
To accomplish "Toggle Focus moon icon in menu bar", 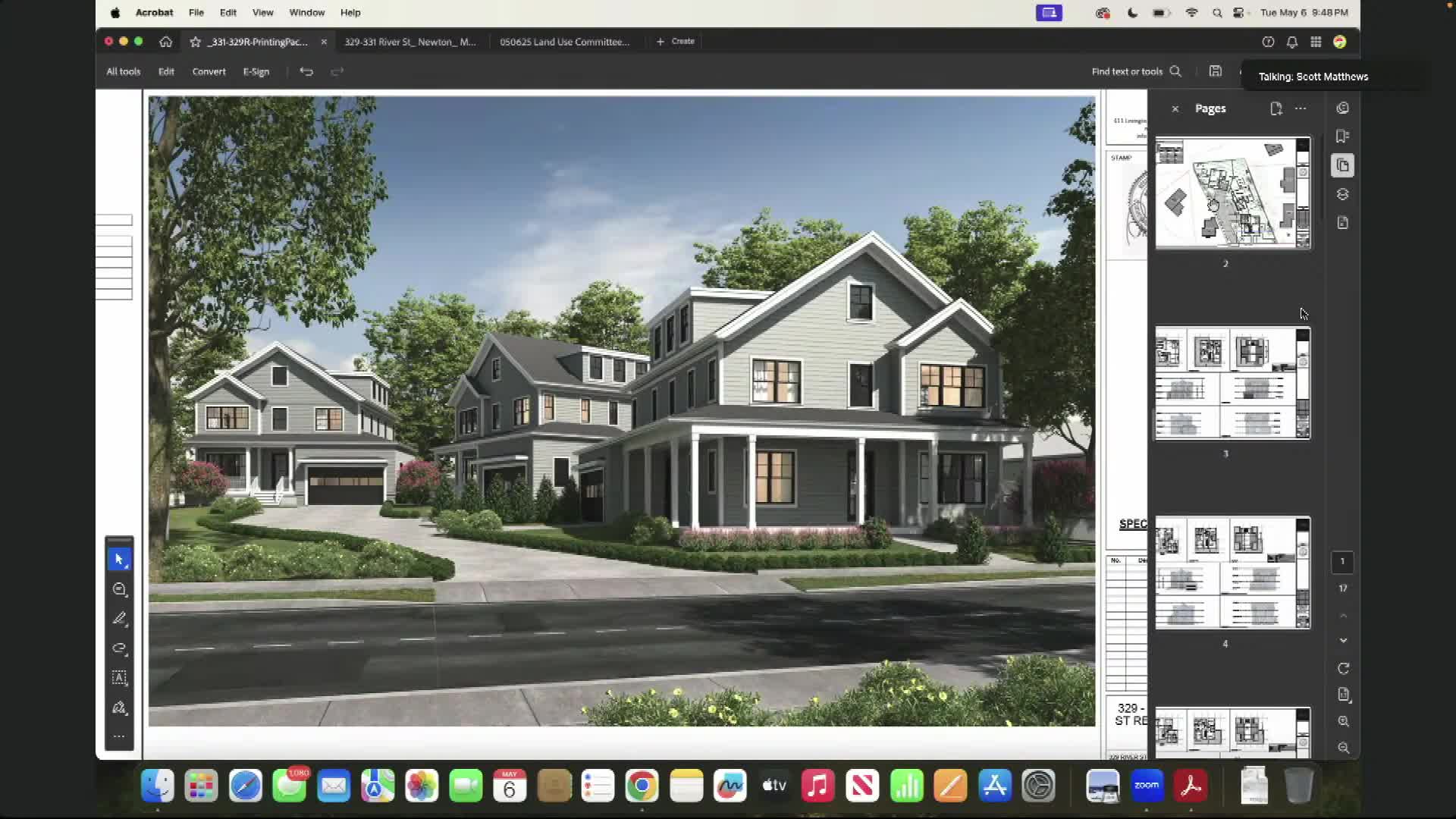I will coord(1132,13).
